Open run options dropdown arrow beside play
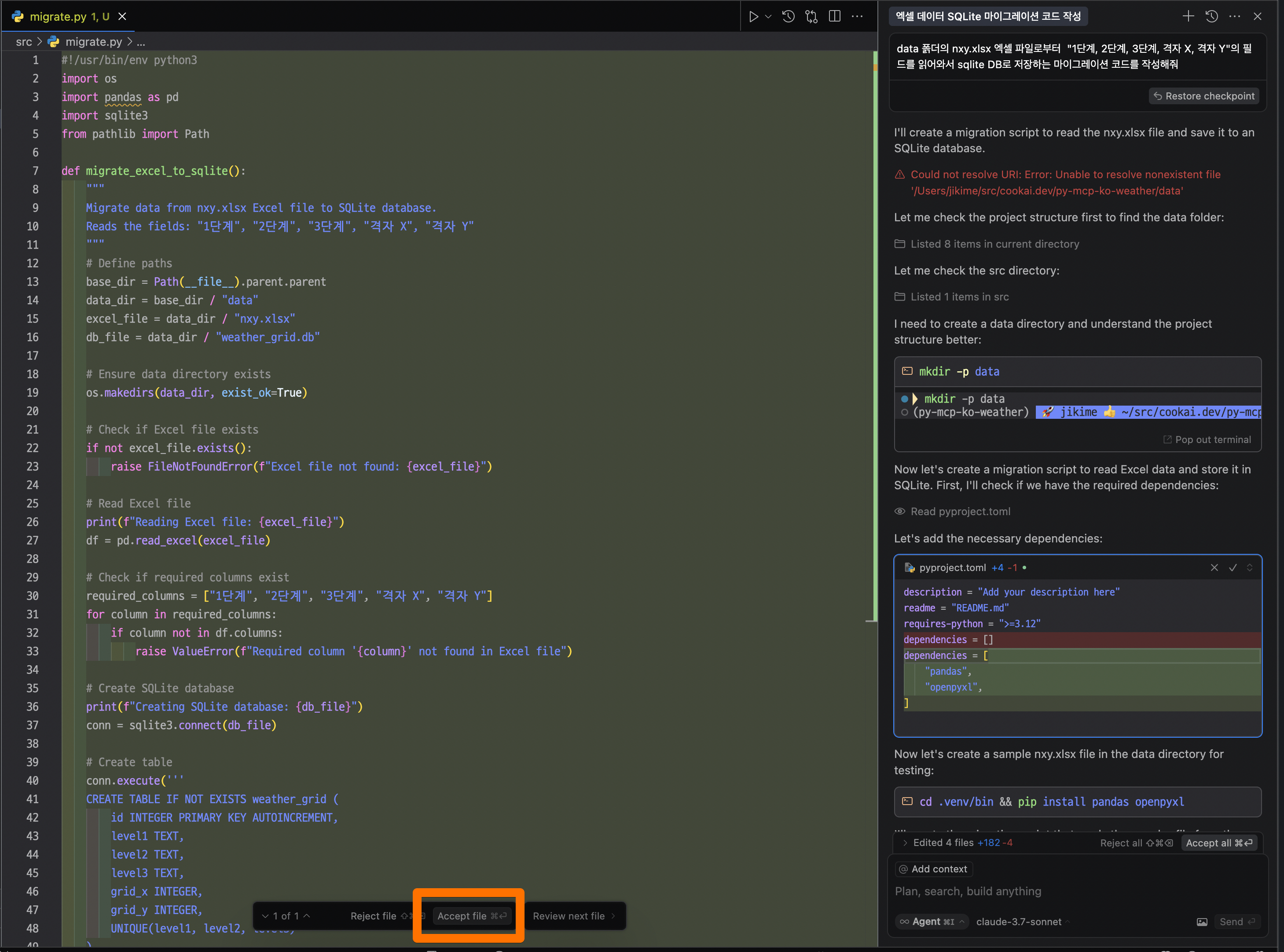Screen dimensions: 1284x952 (768, 17)
